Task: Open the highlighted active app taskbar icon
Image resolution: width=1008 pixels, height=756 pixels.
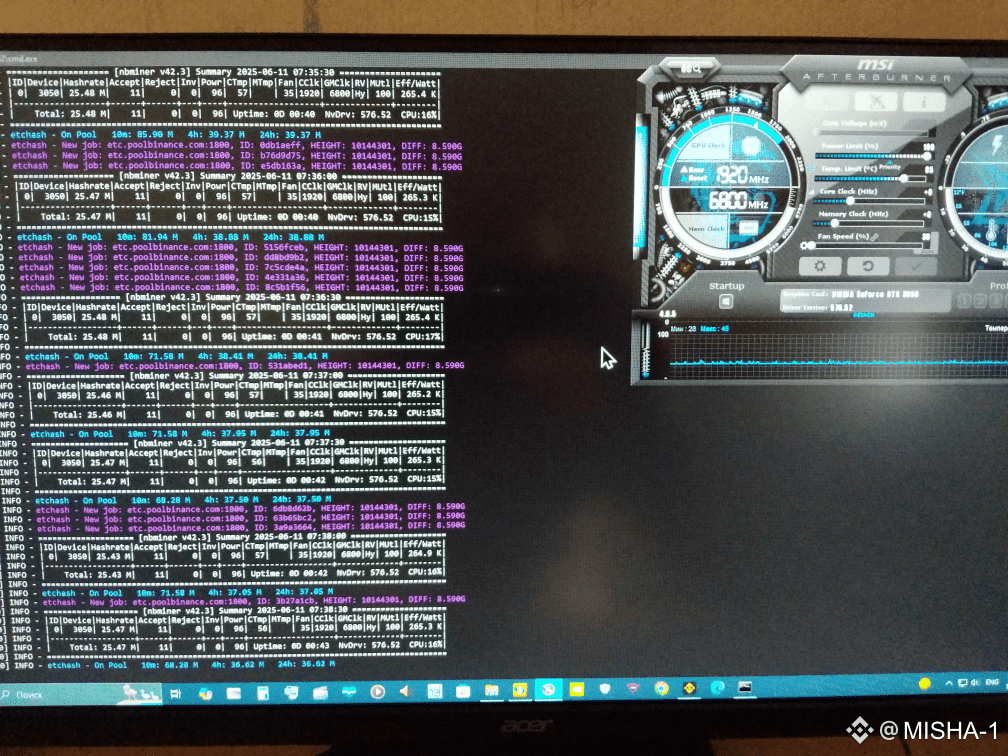Action: click(x=548, y=689)
